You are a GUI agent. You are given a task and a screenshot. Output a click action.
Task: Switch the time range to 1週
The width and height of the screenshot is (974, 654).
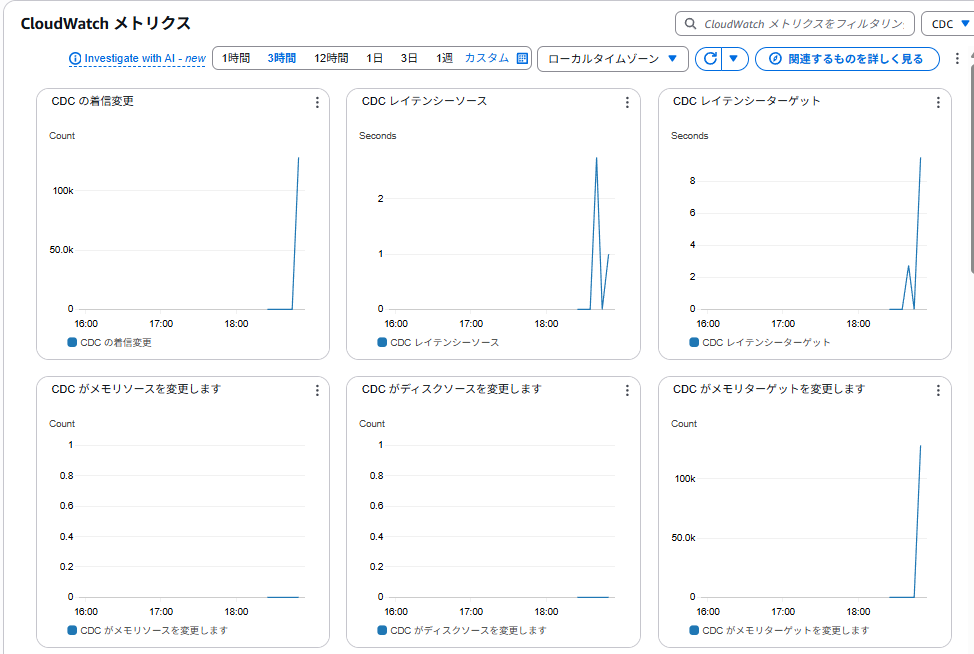point(444,59)
